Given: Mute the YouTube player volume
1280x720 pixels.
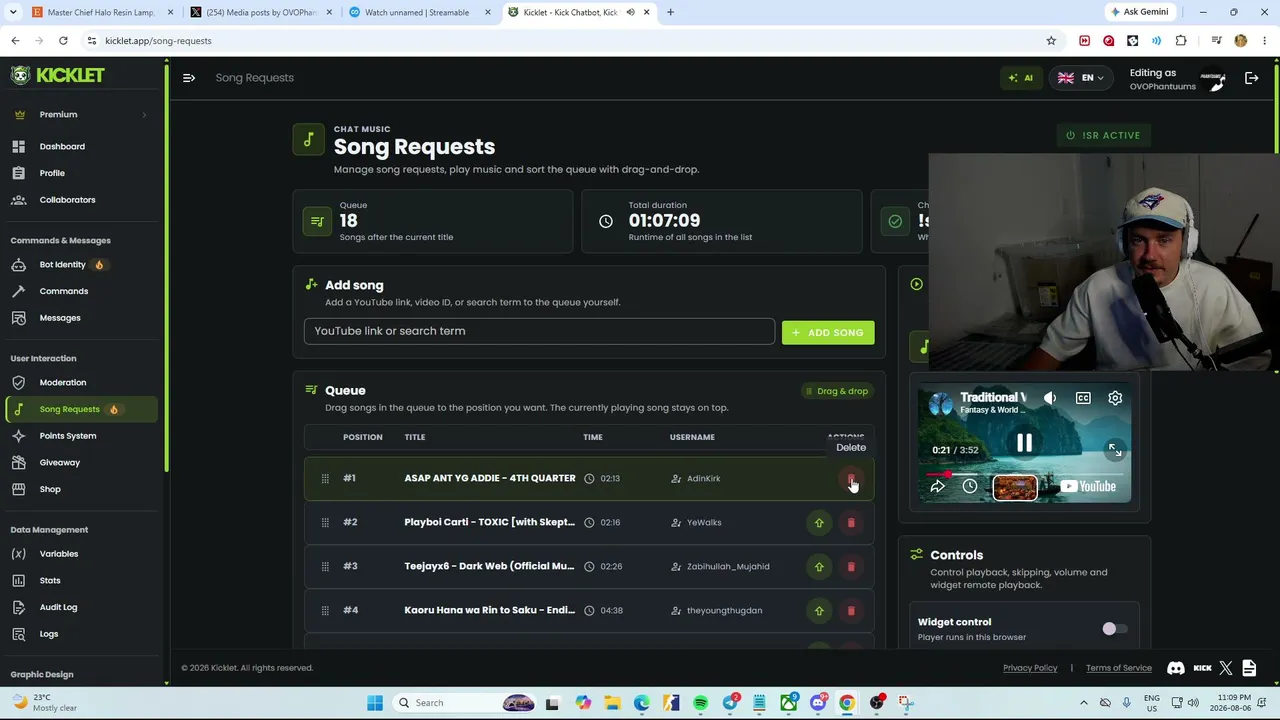Looking at the screenshot, I should pos(1050,398).
